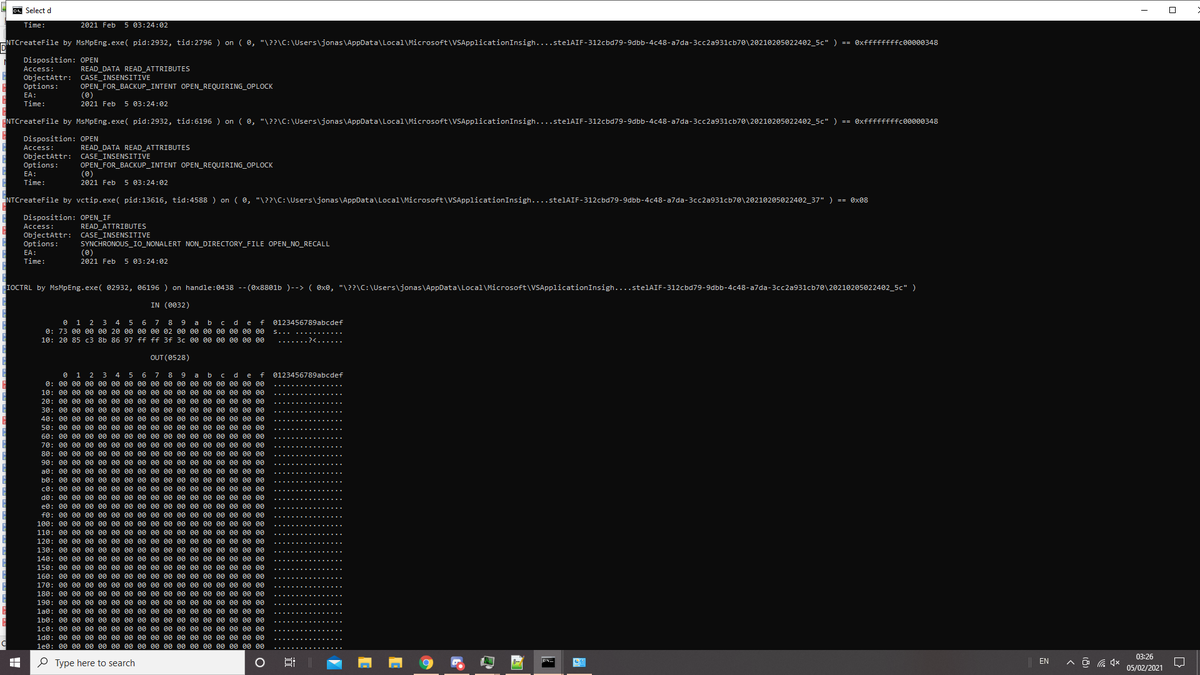Image resolution: width=1200 pixels, height=675 pixels.
Task: Minimize the console window
Action: click(x=1145, y=10)
